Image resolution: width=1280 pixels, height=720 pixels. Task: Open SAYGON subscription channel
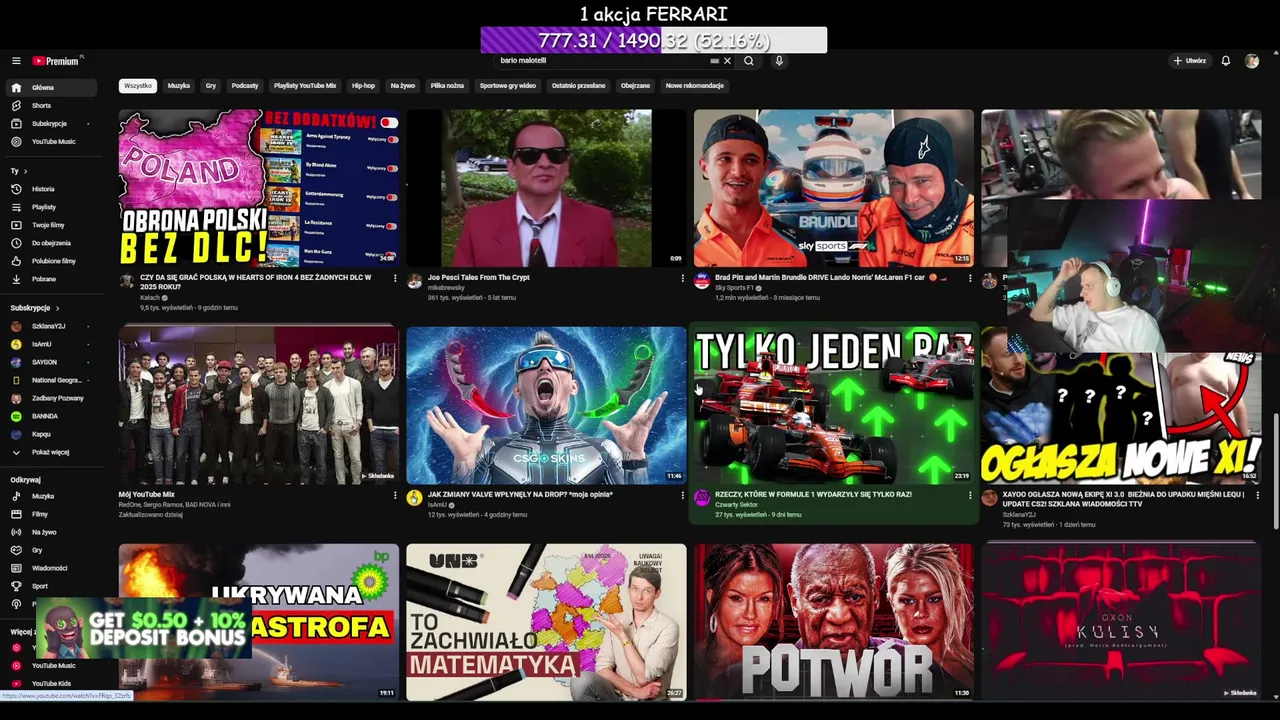[50, 362]
